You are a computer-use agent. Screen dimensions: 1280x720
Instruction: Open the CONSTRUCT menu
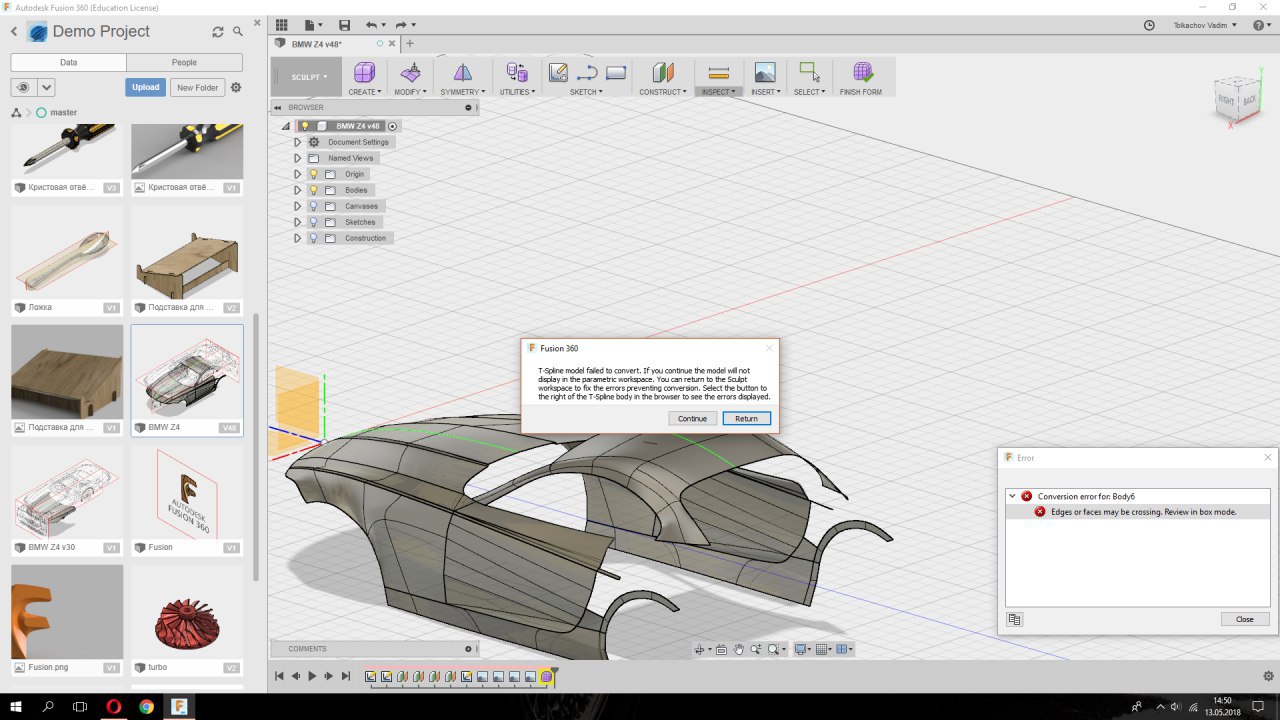[663, 92]
